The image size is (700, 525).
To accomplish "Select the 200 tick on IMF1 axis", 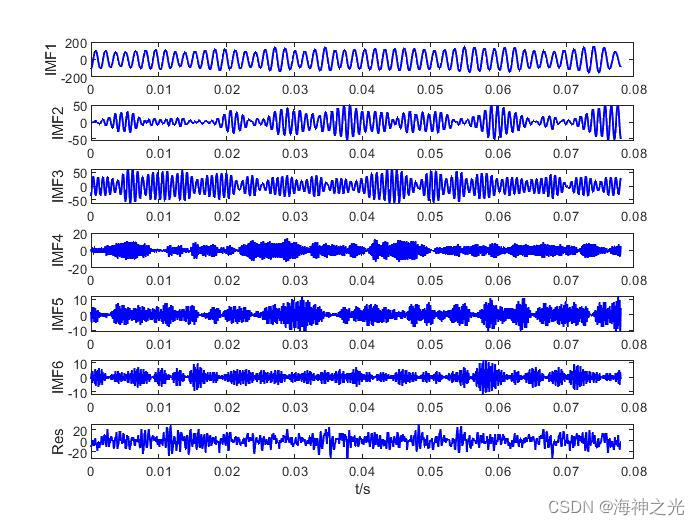I will tap(76, 44).
